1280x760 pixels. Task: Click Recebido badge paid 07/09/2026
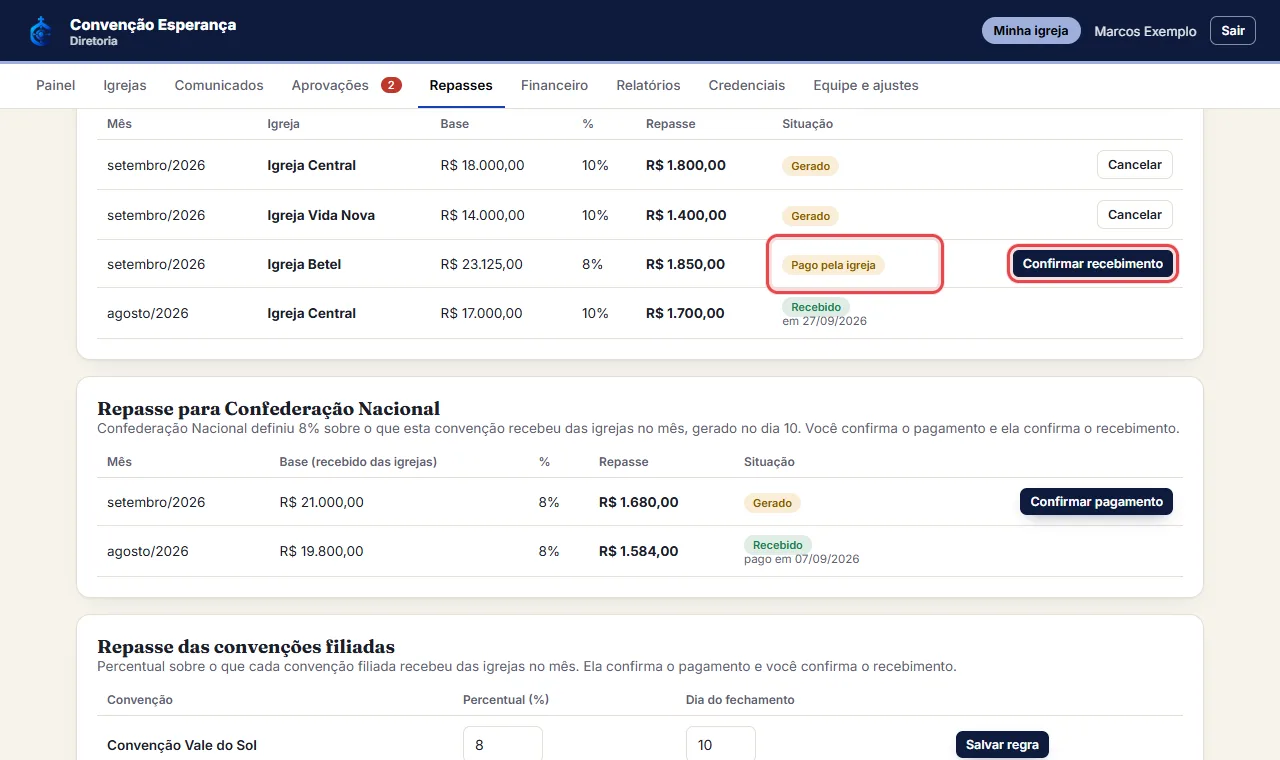pyautogui.click(x=778, y=545)
